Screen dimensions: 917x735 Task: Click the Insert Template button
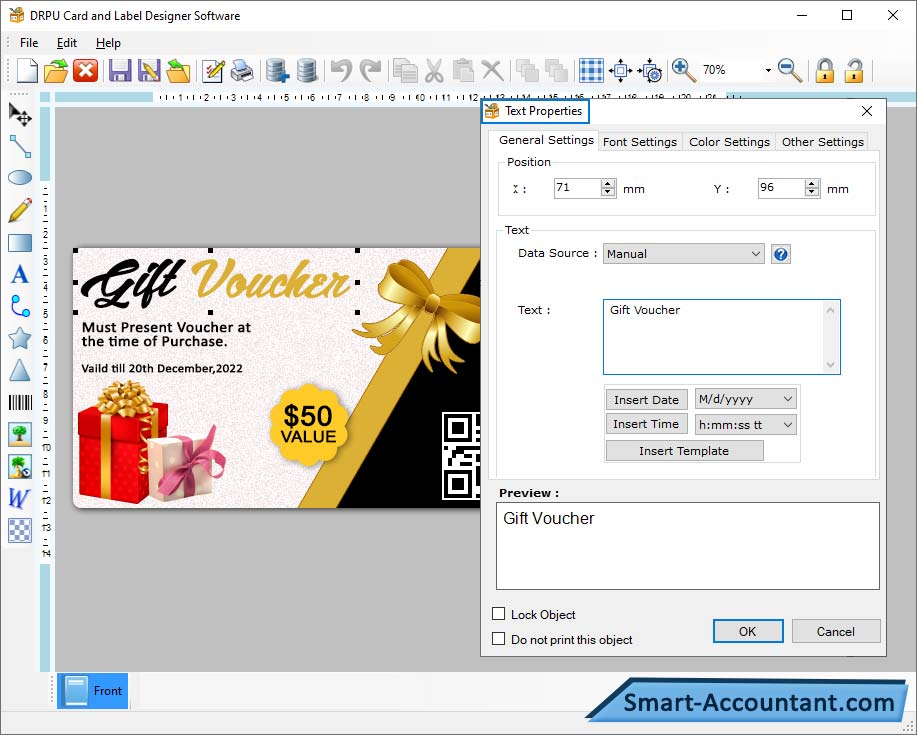click(x=684, y=451)
